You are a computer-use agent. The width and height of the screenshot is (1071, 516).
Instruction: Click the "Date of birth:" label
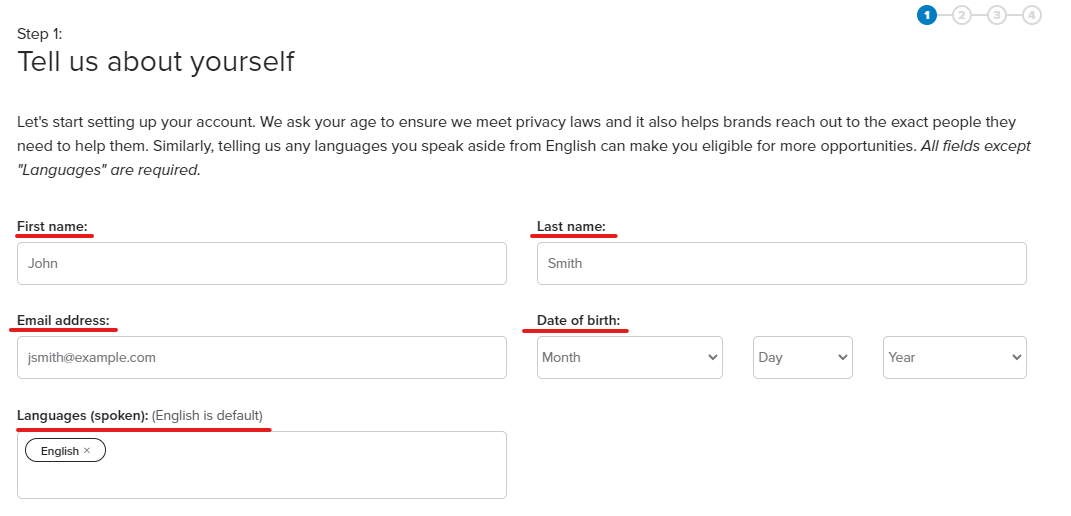point(578,320)
